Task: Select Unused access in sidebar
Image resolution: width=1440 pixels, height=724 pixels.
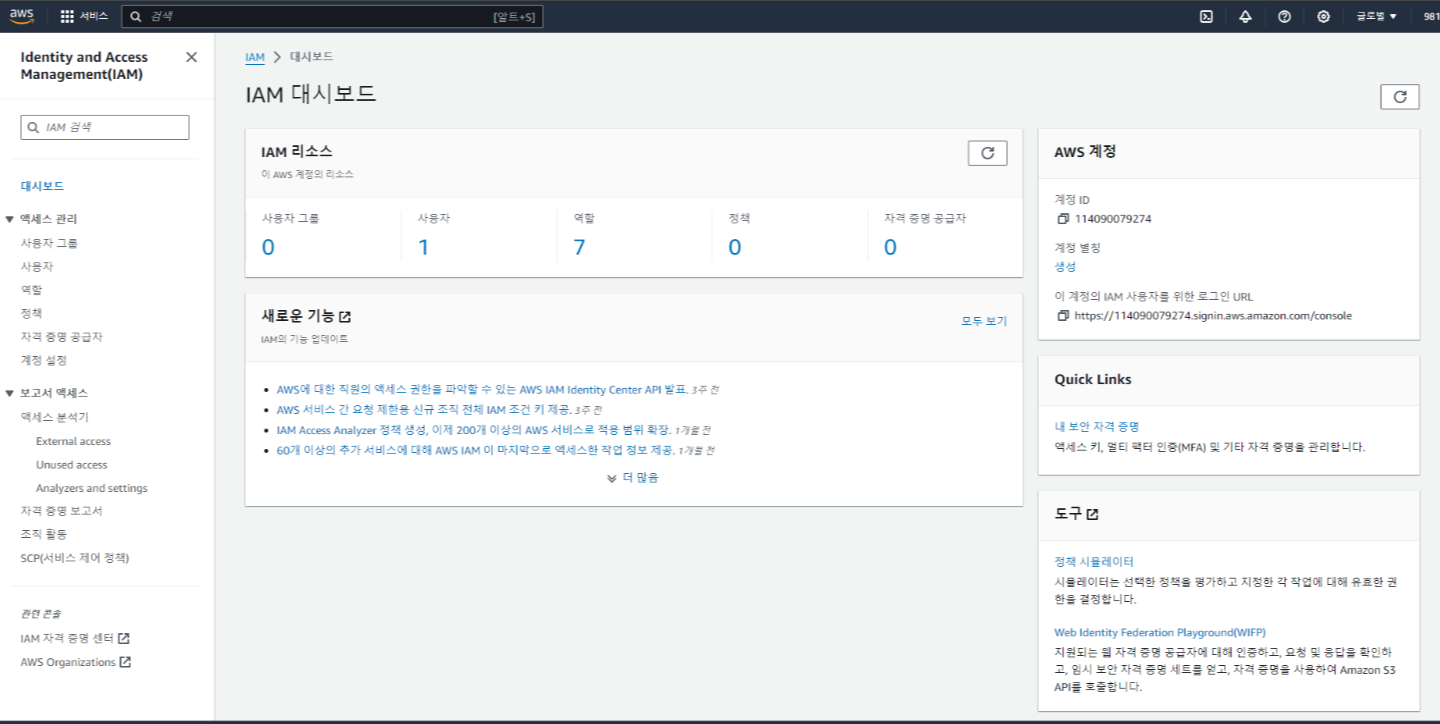Action: pos(71,465)
